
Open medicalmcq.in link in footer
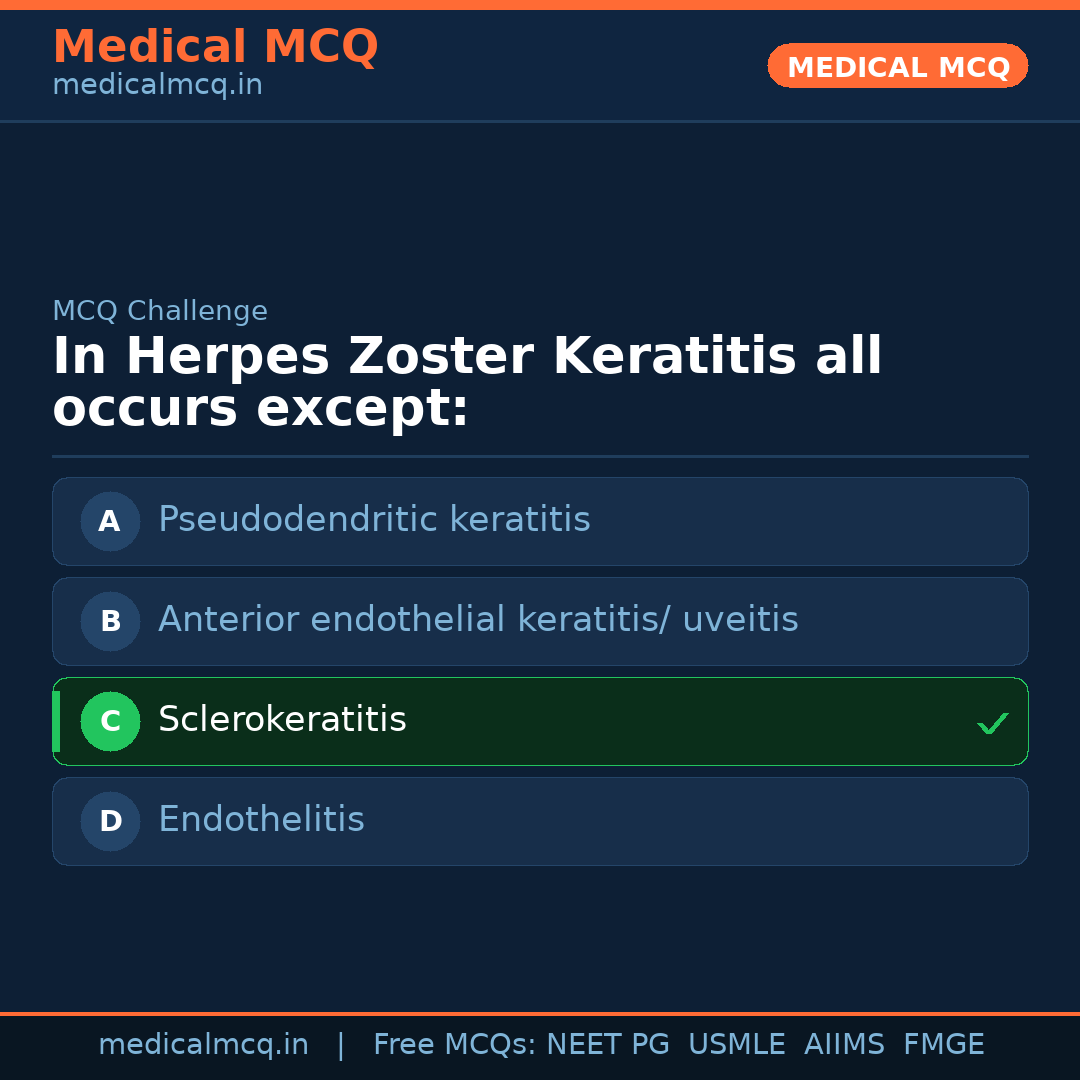point(203,1045)
